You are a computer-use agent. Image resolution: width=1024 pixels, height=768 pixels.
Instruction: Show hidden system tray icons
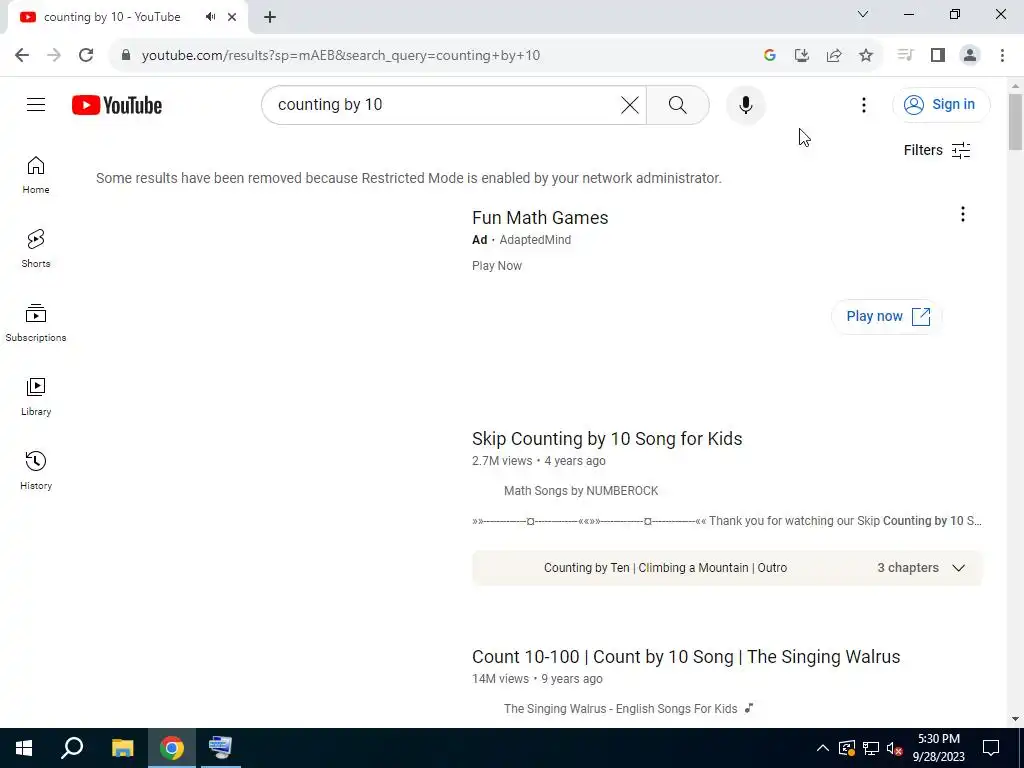pyautogui.click(x=823, y=748)
